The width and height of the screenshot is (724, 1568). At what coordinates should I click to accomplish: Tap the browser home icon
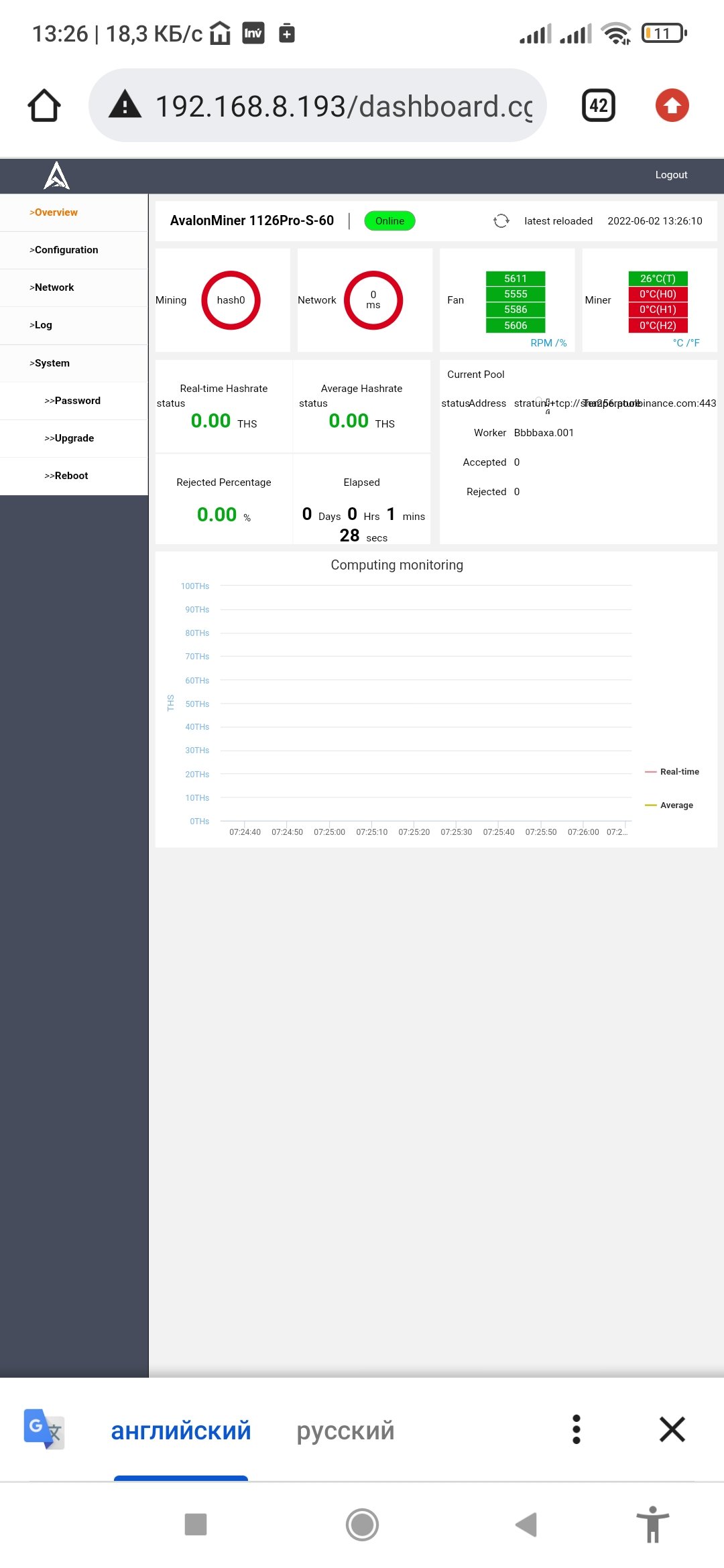pos(44,106)
